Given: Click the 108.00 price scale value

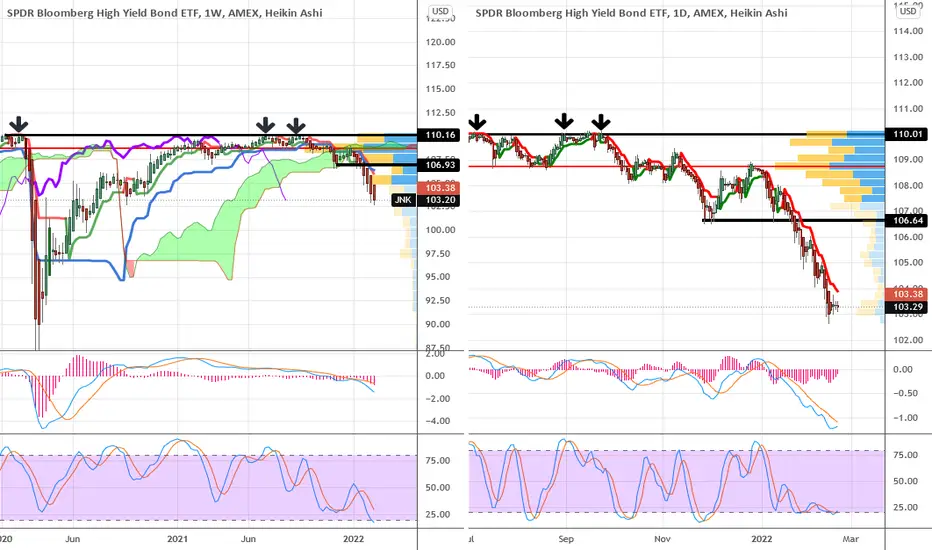Looking at the screenshot, I should pyautogui.click(x=908, y=186).
